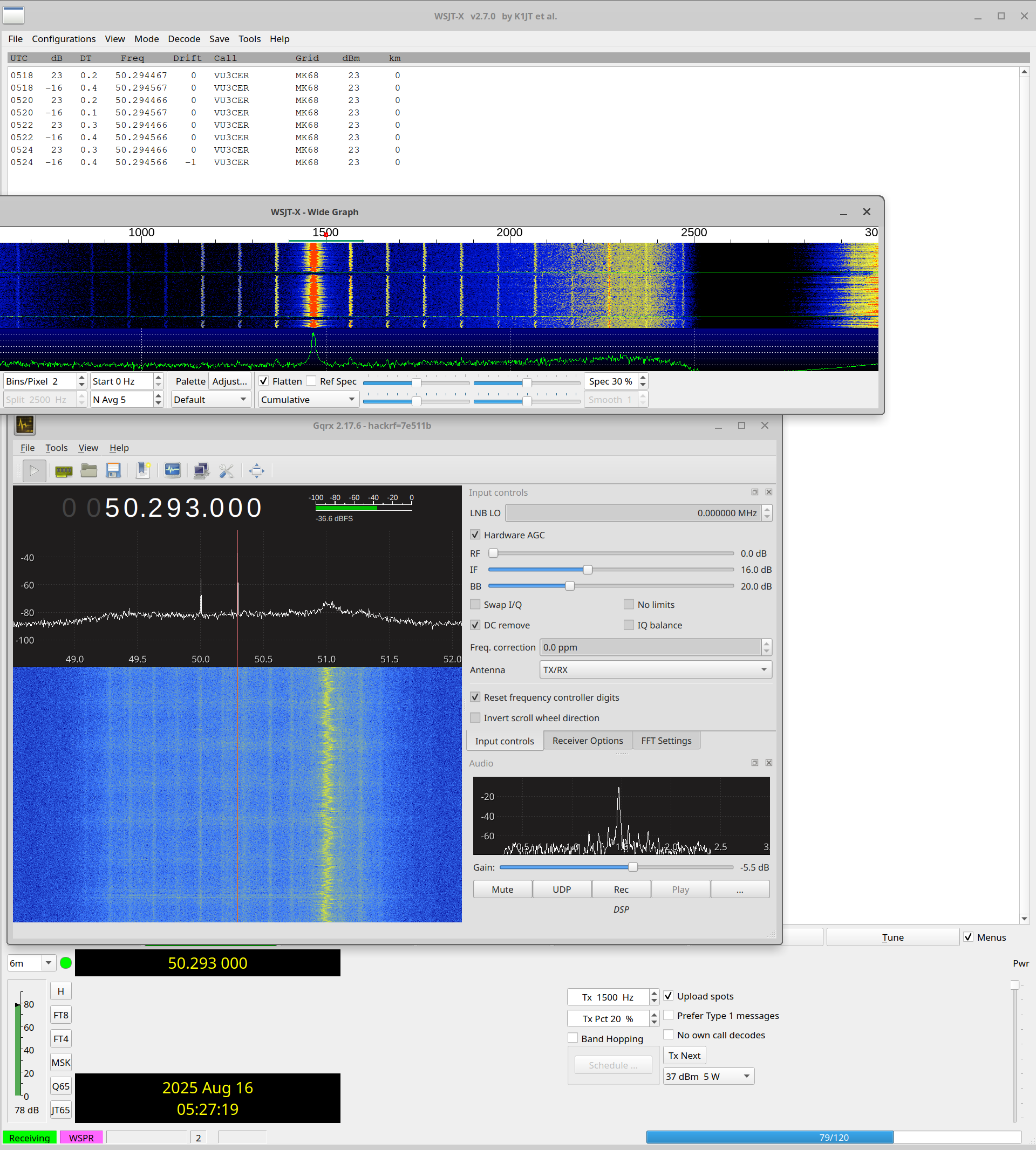Enable the Ref Spec checkbox
The image size is (1036, 1150).
point(311,381)
